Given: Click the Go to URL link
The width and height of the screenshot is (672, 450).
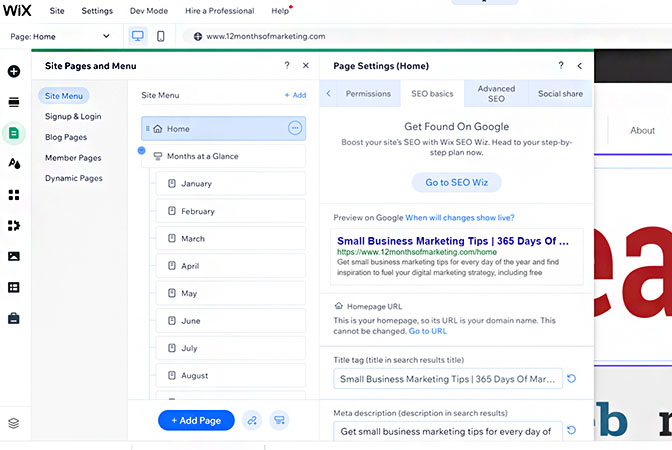Looking at the screenshot, I should click(428, 331).
